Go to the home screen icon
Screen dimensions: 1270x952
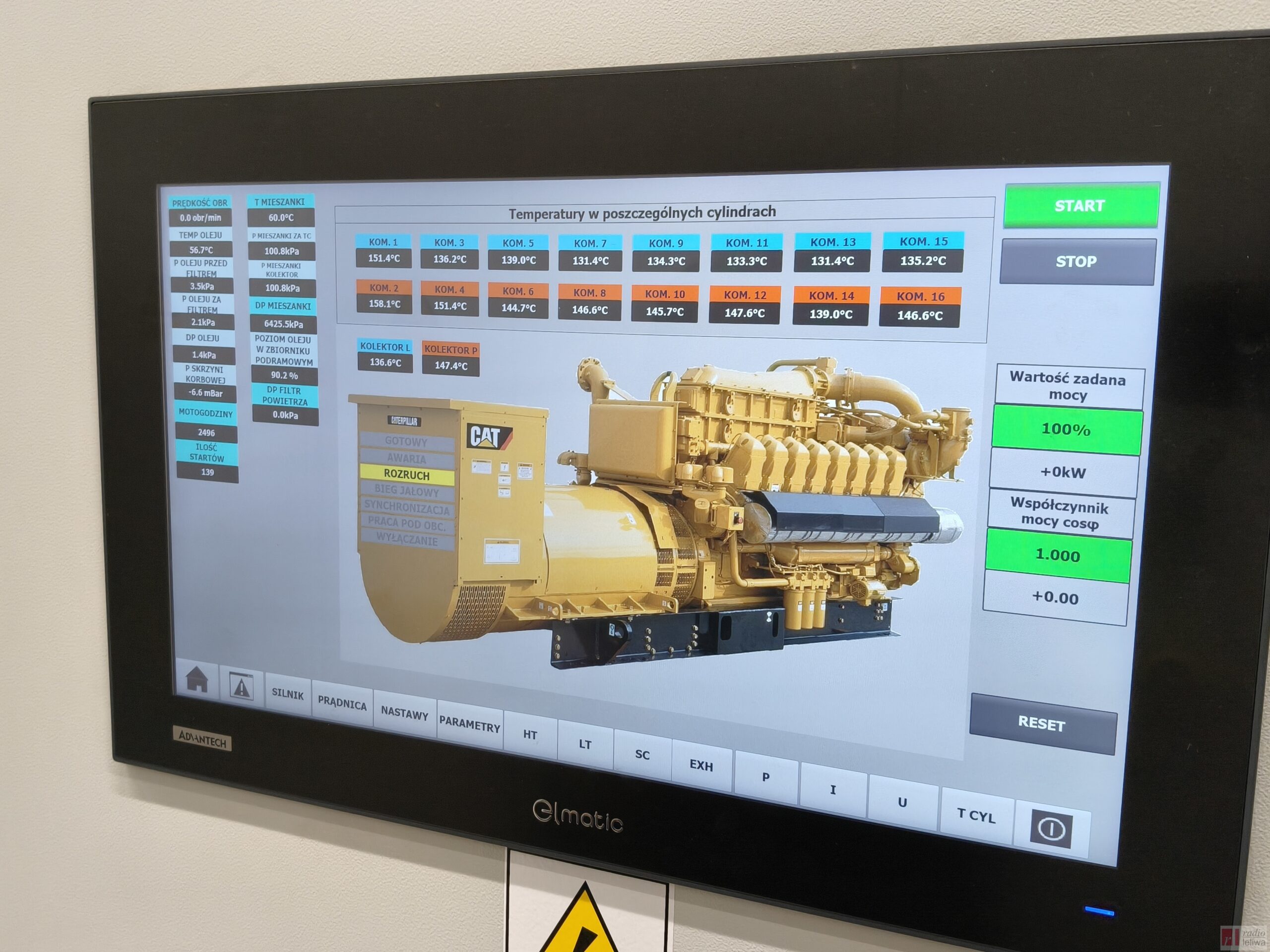196,680
